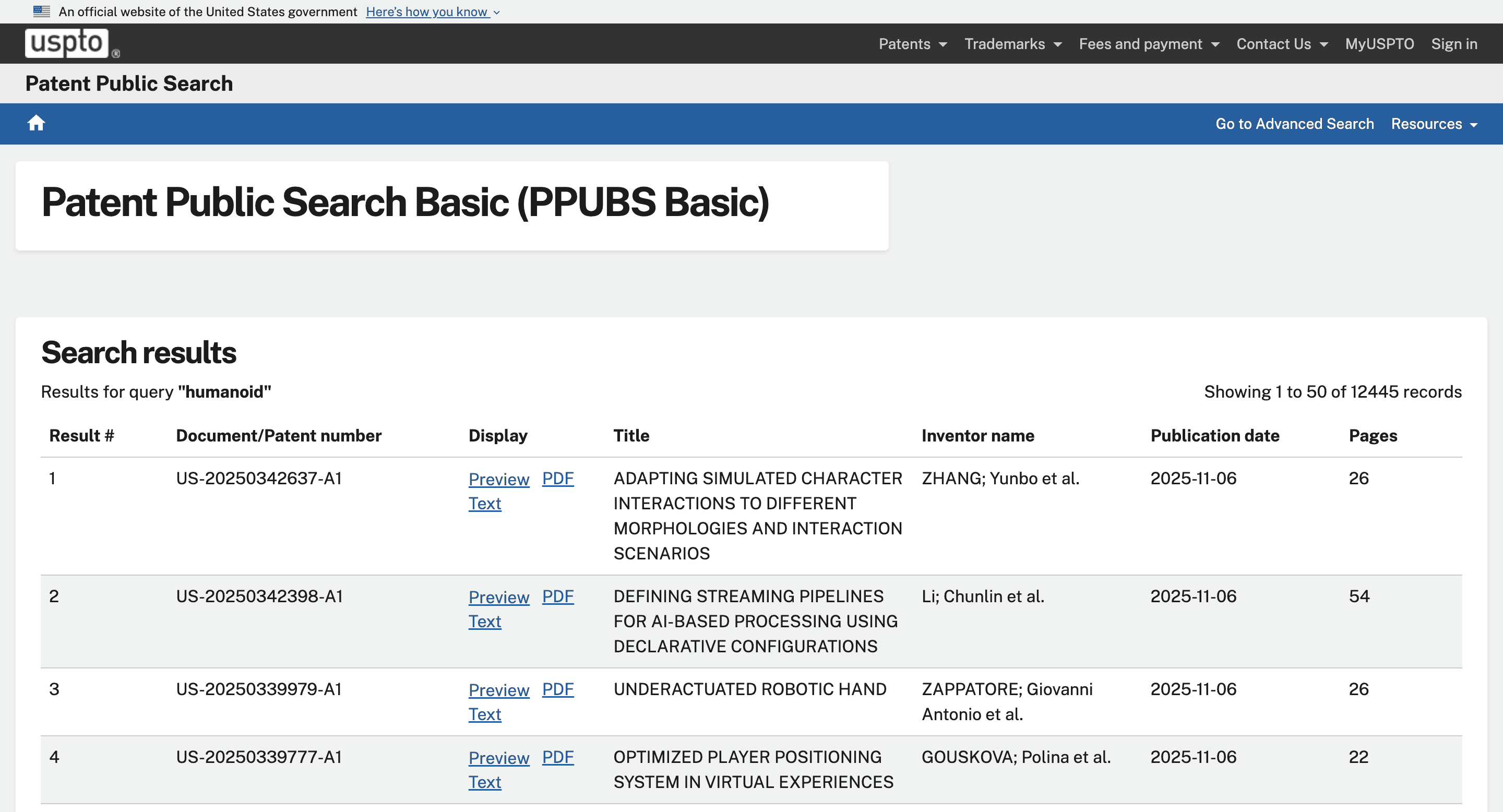Preview the underactuated robotic hand patent
The width and height of the screenshot is (1503, 812).
click(x=499, y=689)
